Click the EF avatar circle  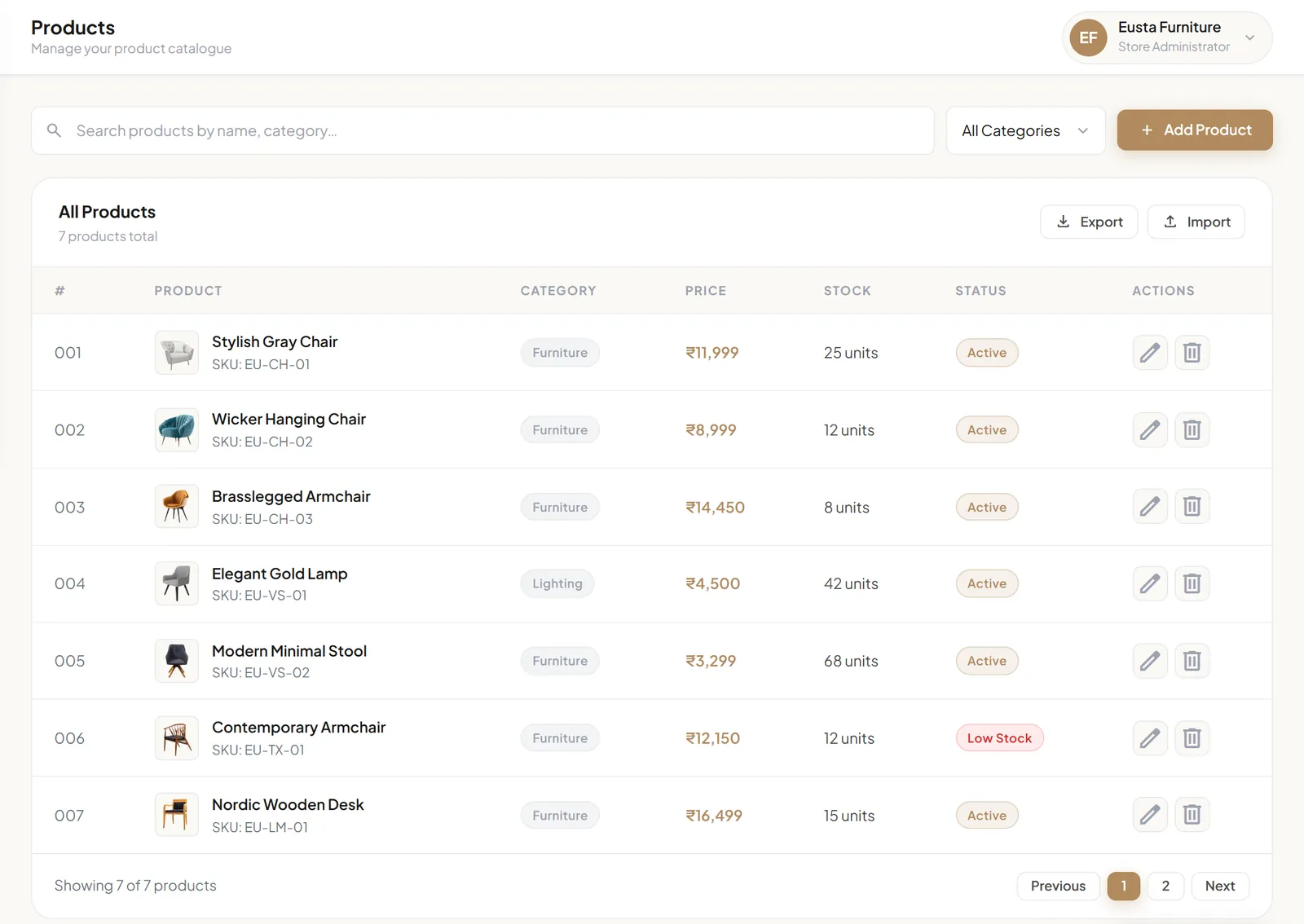1088,37
